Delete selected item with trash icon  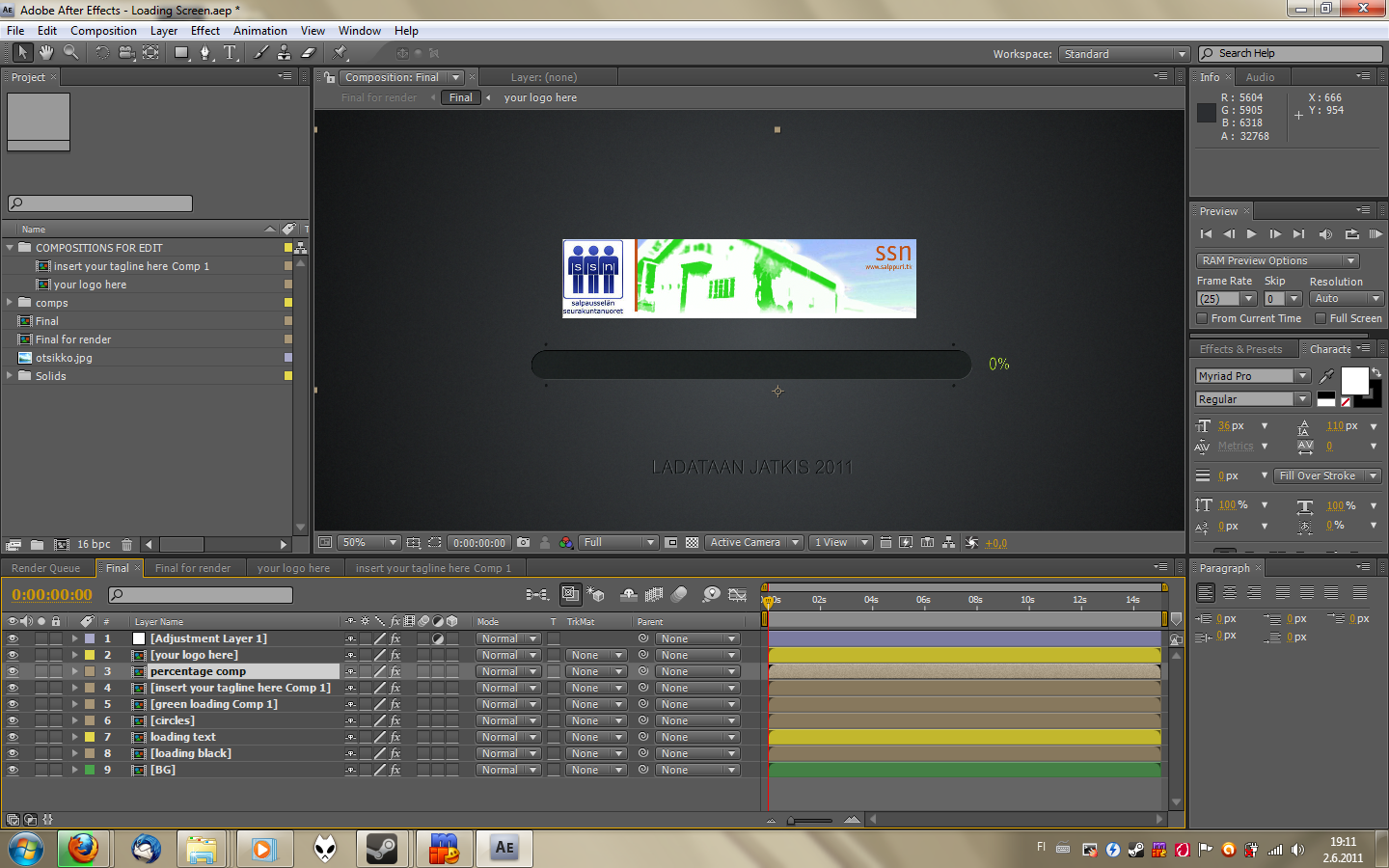[x=126, y=545]
